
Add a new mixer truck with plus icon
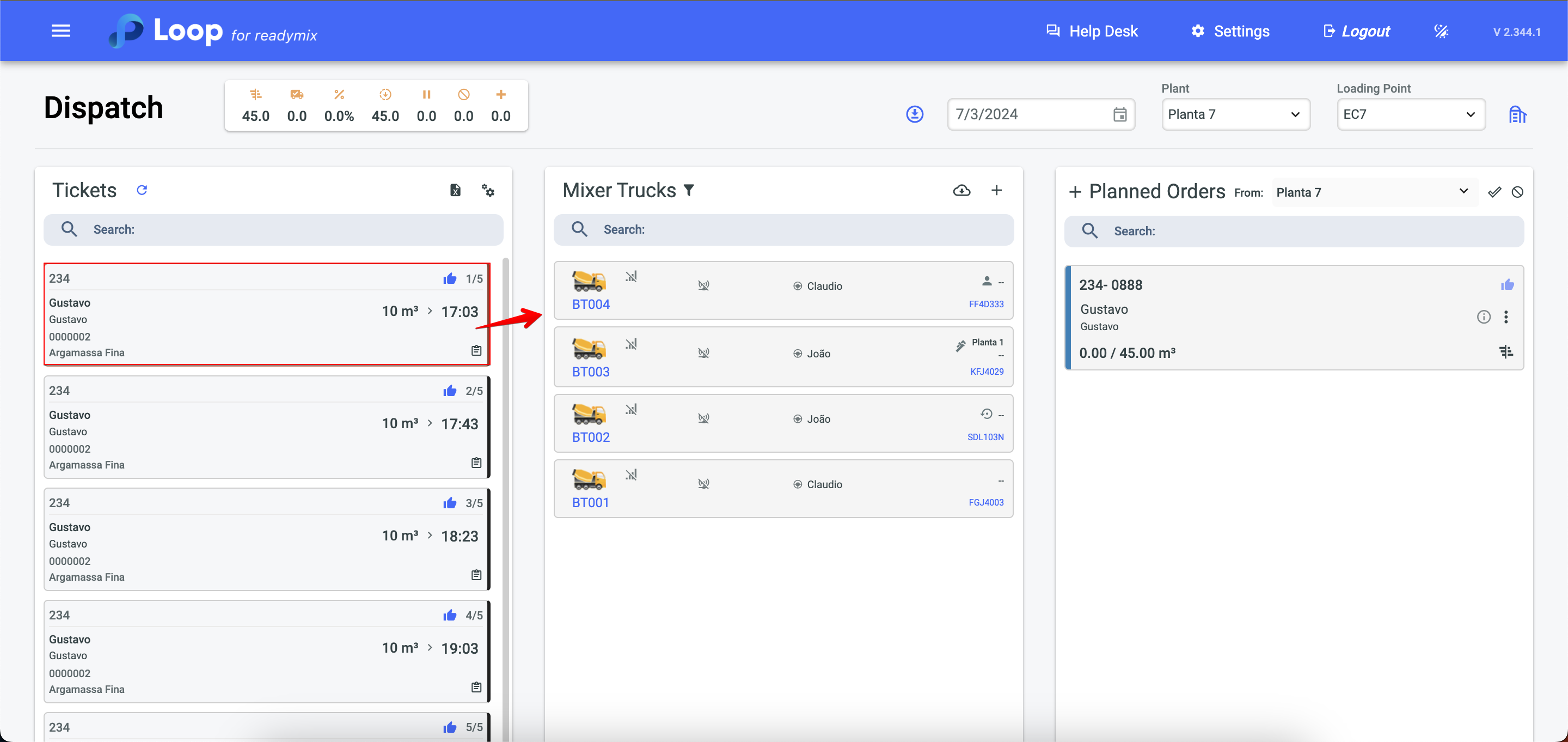(996, 190)
